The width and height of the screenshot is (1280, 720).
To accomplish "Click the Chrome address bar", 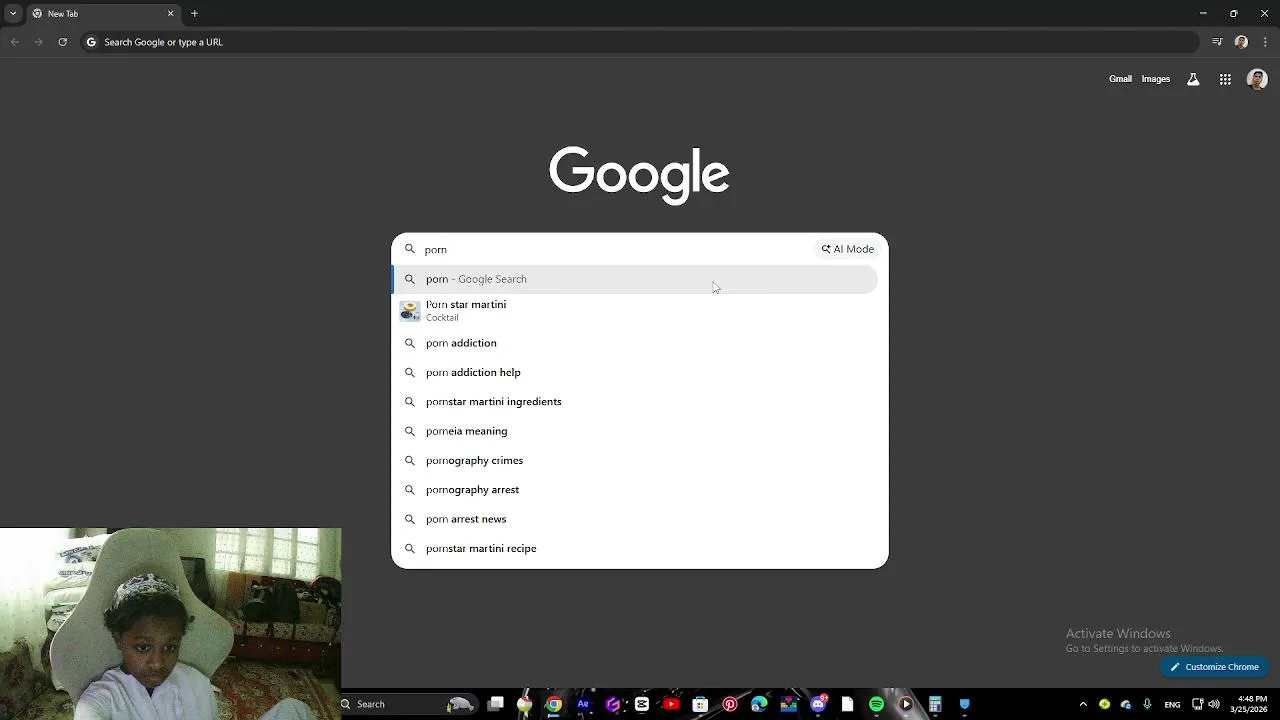I will click(640, 42).
